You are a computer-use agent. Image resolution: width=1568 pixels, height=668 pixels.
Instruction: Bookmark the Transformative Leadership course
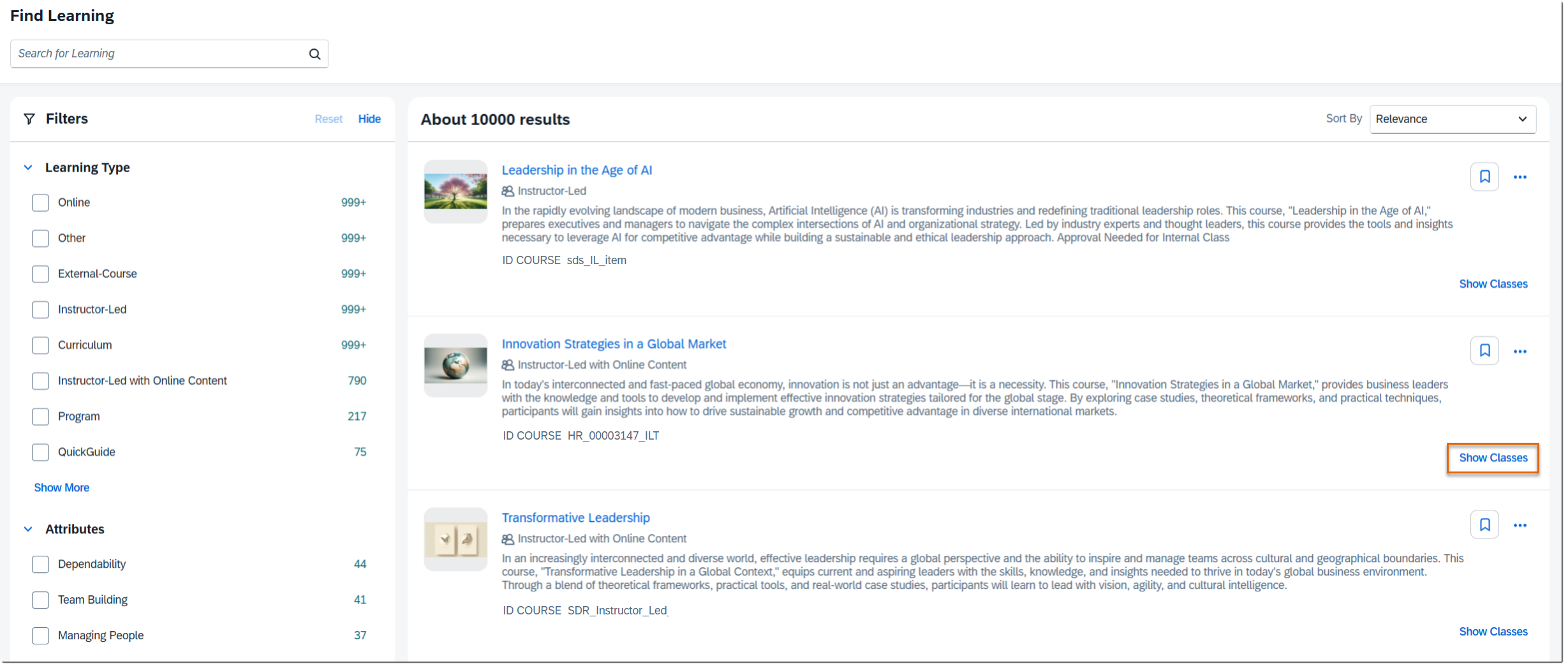pyautogui.click(x=1484, y=525)
